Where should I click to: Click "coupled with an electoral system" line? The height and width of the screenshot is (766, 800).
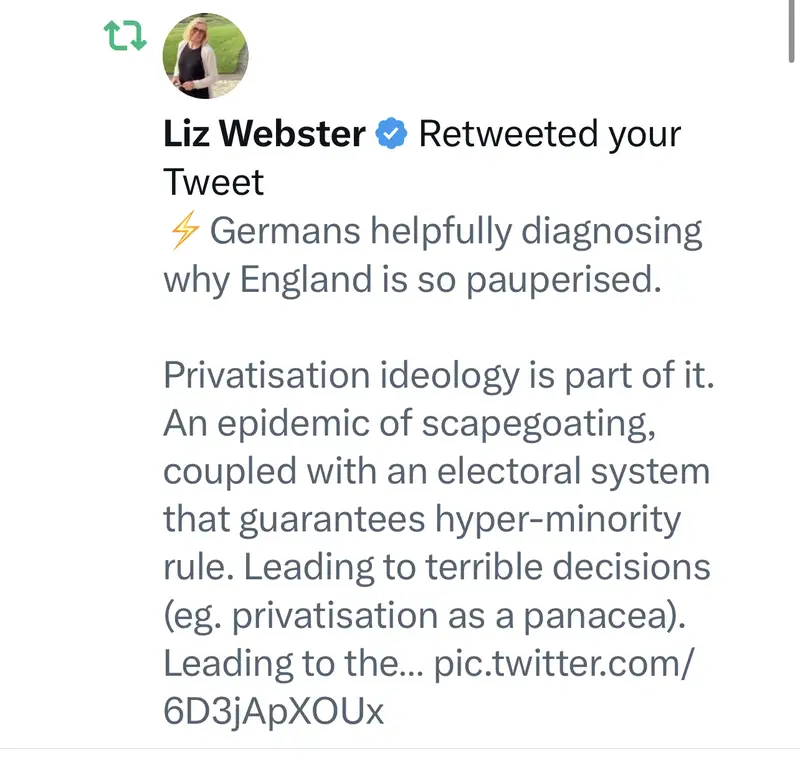pyautogui.click(x=436, y=471)
